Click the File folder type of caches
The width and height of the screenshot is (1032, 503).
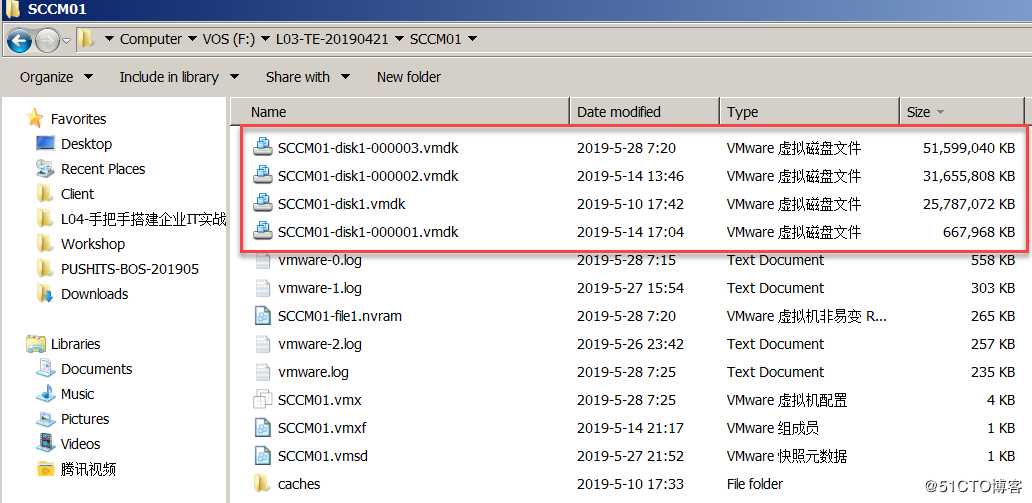755,484
